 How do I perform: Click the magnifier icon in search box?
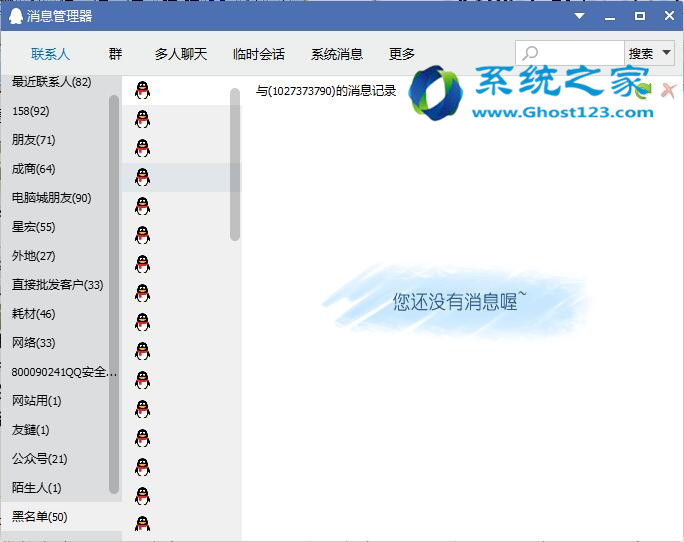(x=530, y=53)
